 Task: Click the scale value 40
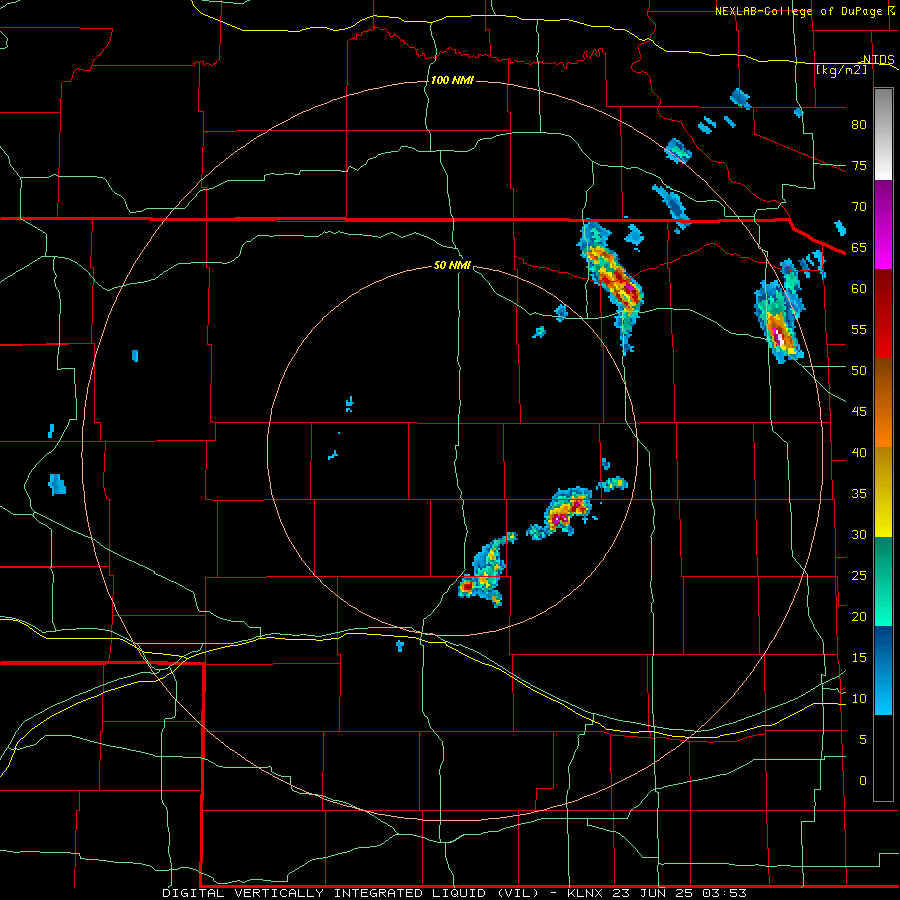tap(859, 453)
